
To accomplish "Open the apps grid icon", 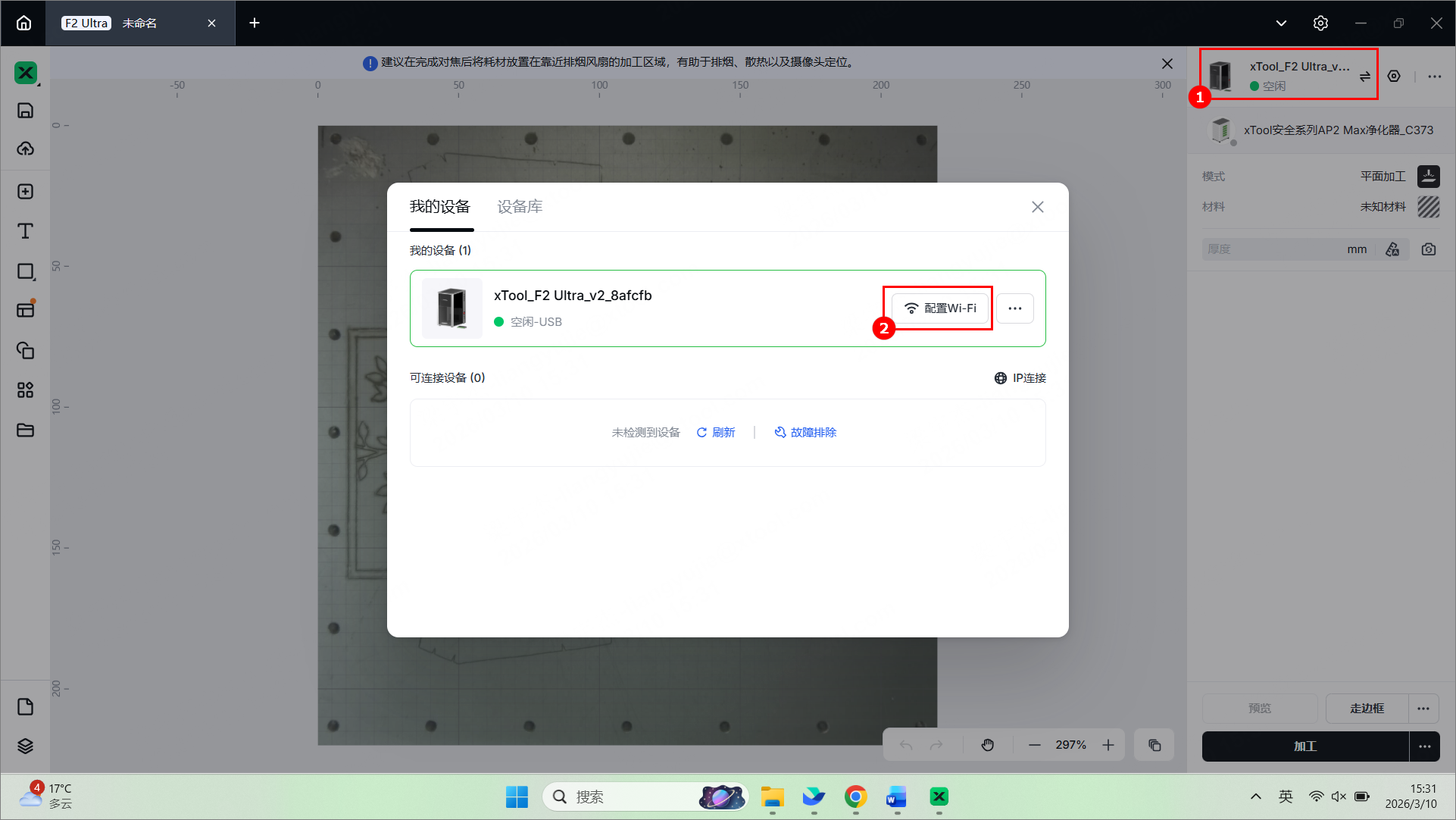I will [25, 390].
